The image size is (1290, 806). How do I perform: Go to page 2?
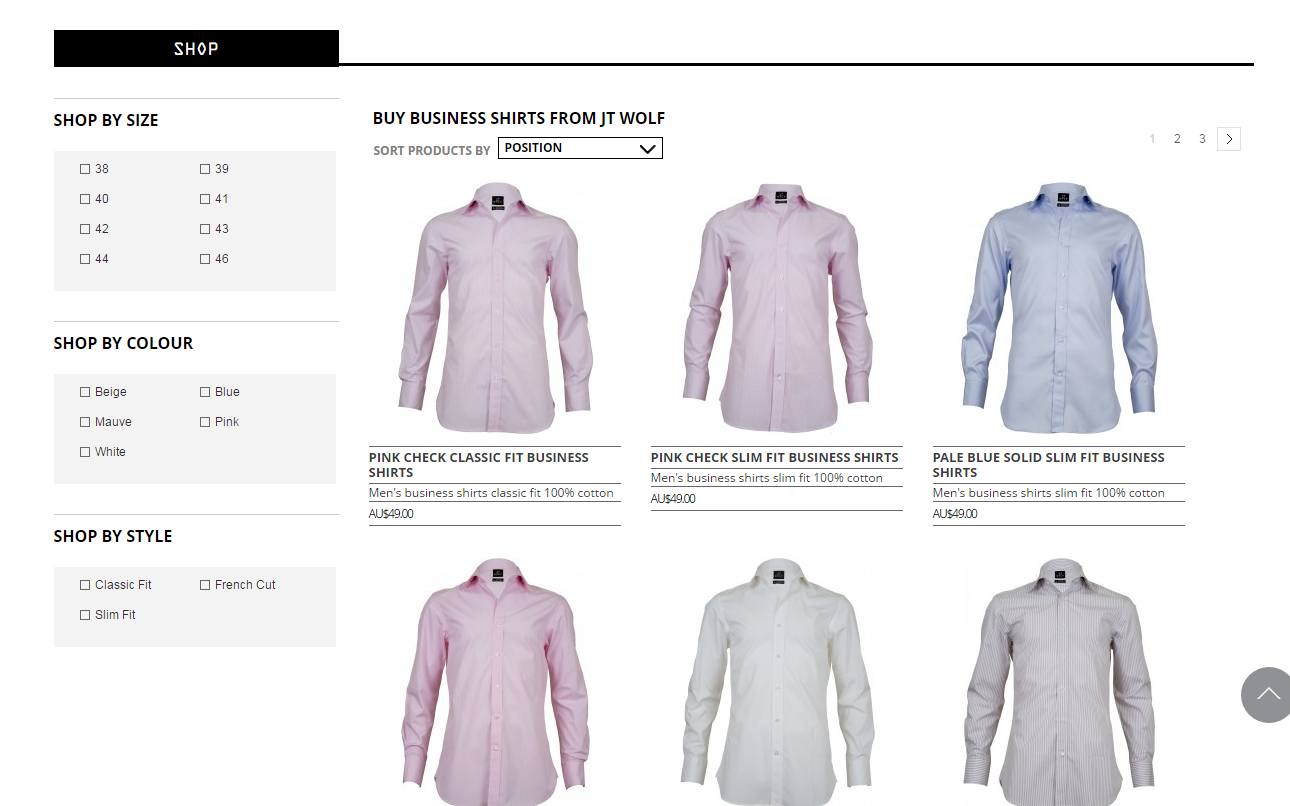[1177, 139]
